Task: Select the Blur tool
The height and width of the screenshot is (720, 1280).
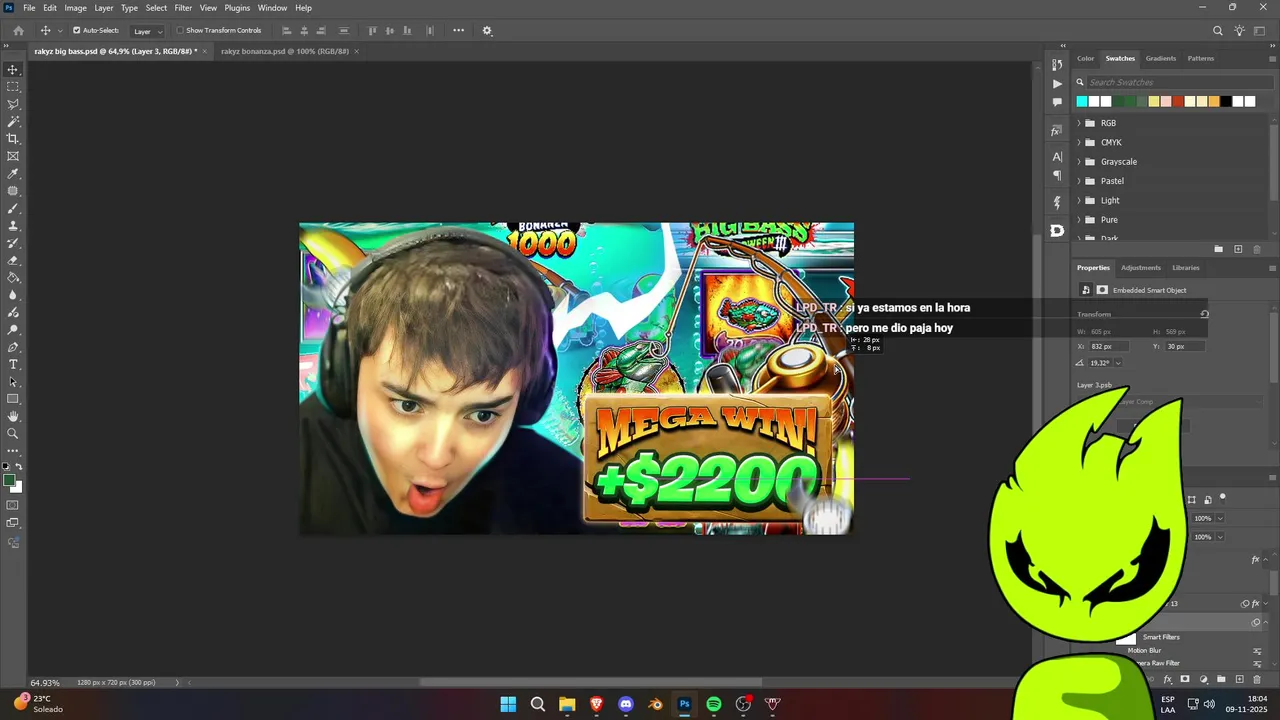Action: [13, 295]
